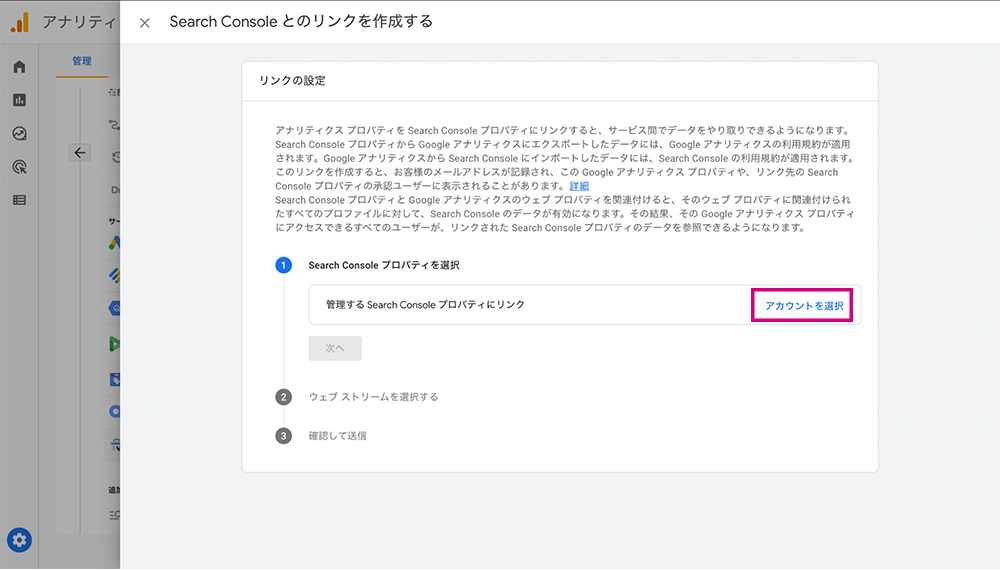
Task: Close the Search Console link dialog
Action: pos(145,23)
